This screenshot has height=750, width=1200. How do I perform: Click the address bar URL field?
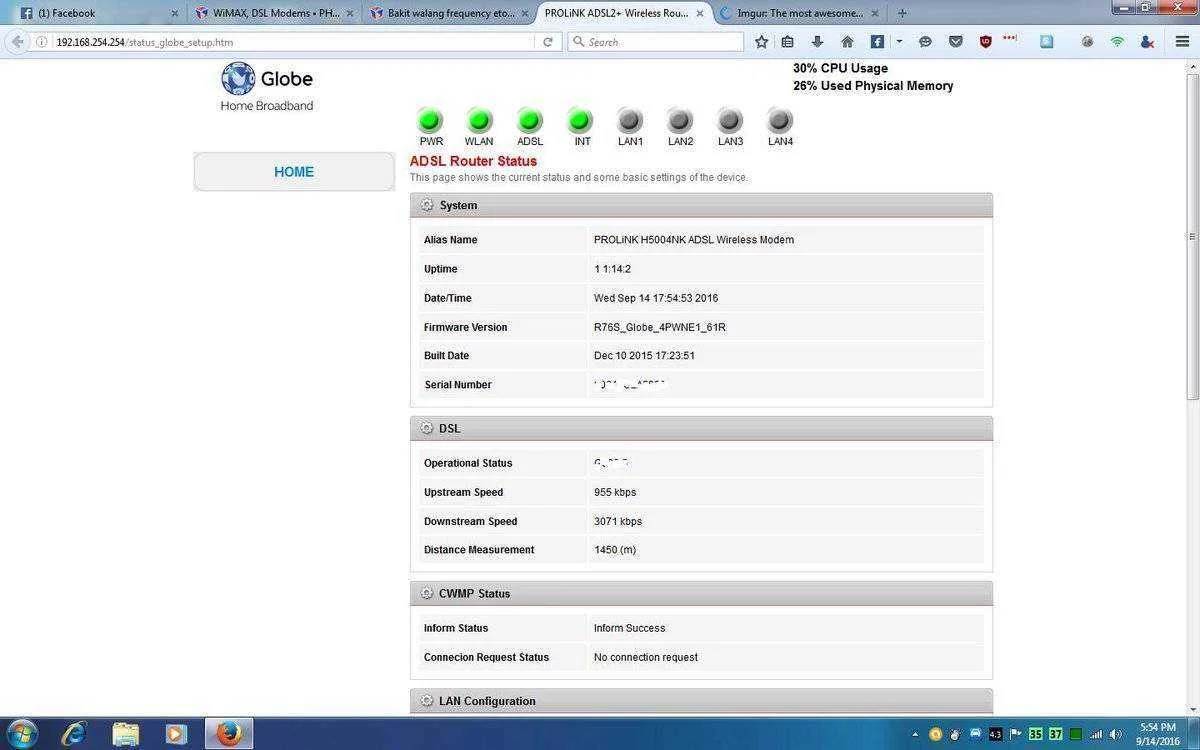(x=295, y=42)
